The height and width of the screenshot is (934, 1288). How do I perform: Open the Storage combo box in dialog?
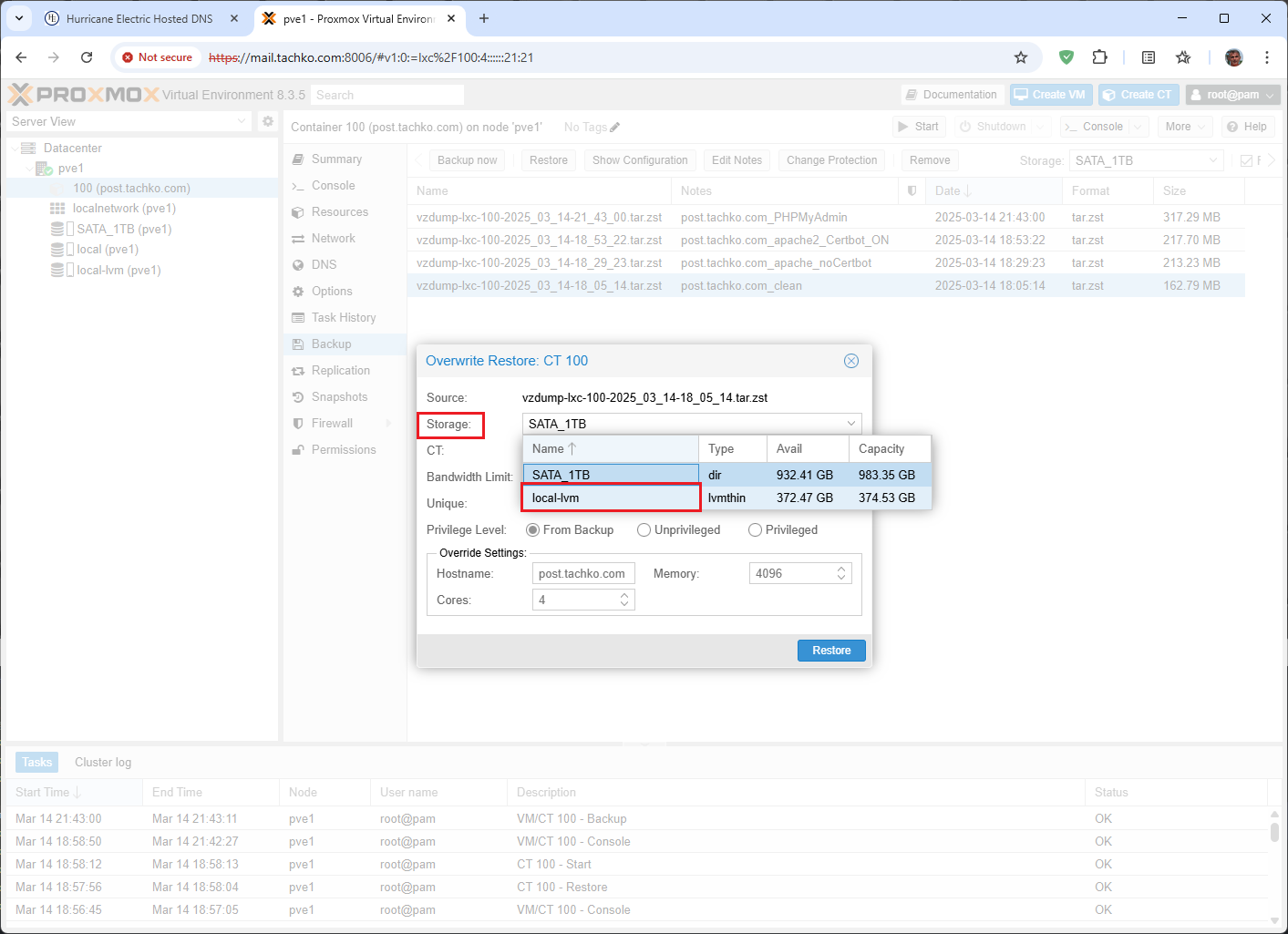point(692,424)
